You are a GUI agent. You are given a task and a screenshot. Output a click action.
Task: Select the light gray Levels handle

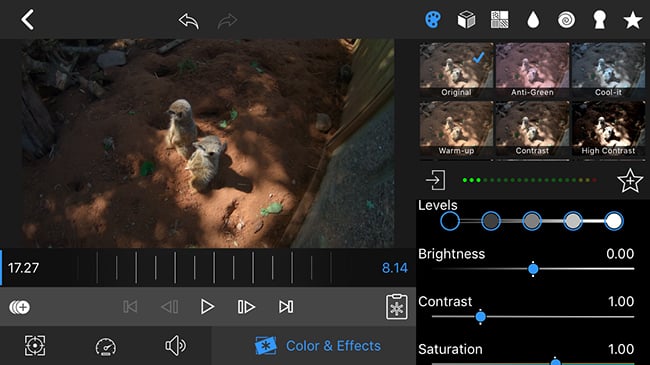(x=573, y=221)
